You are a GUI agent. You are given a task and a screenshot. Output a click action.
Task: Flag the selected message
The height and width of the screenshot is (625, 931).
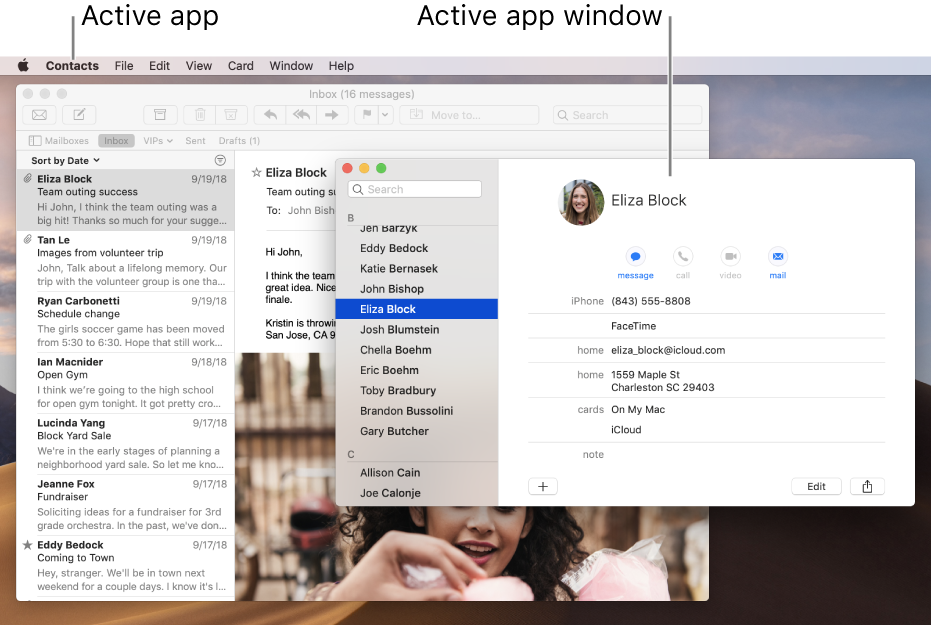(366, 115)
